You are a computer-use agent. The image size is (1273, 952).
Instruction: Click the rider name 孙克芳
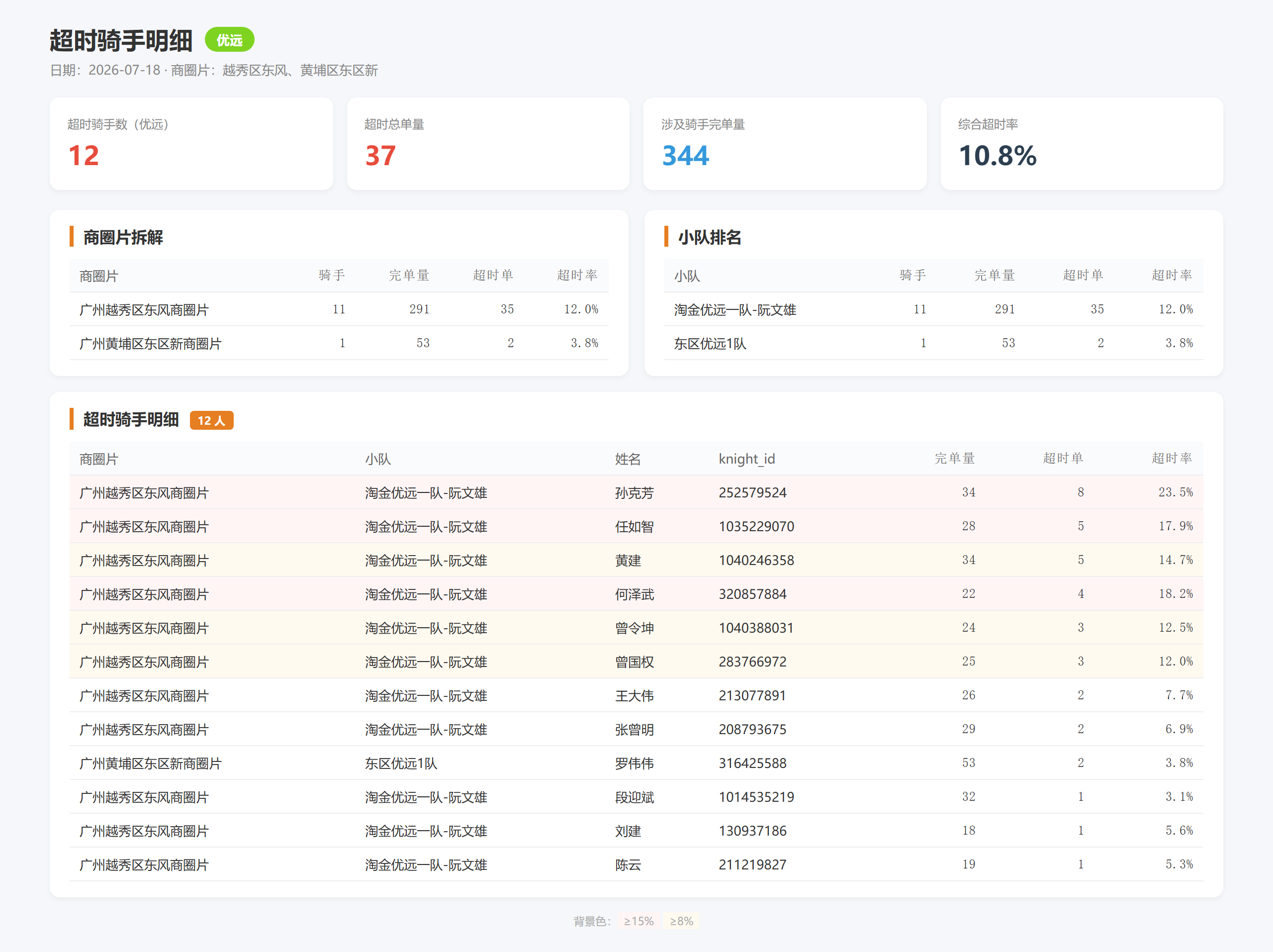[x=634, y=493]
